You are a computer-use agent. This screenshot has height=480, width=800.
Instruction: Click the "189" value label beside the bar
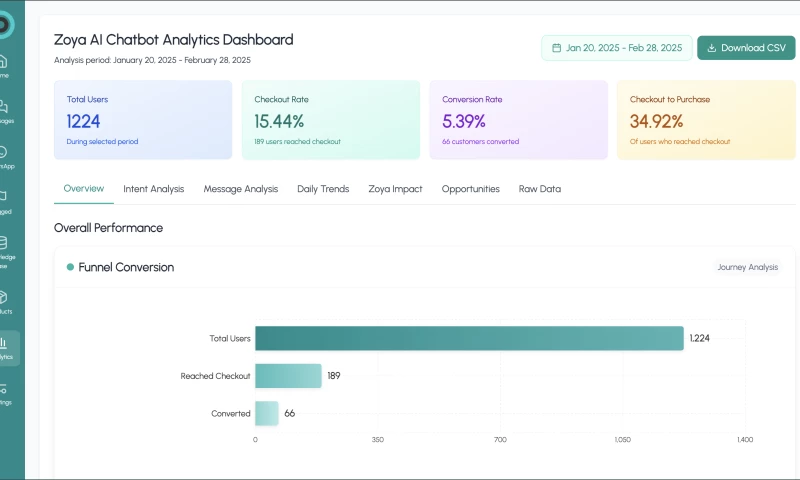coord(334,376)
